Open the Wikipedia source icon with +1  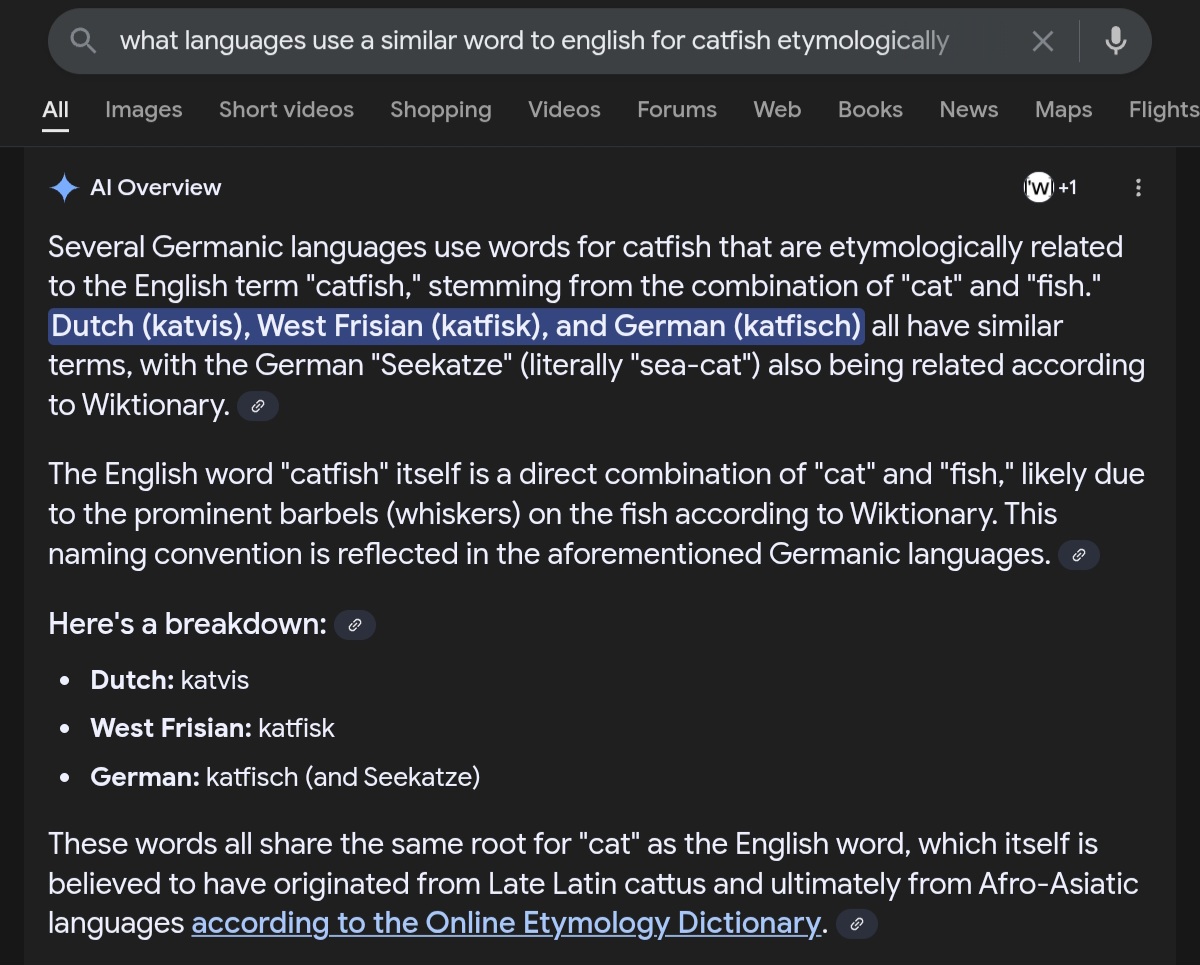1049,188
